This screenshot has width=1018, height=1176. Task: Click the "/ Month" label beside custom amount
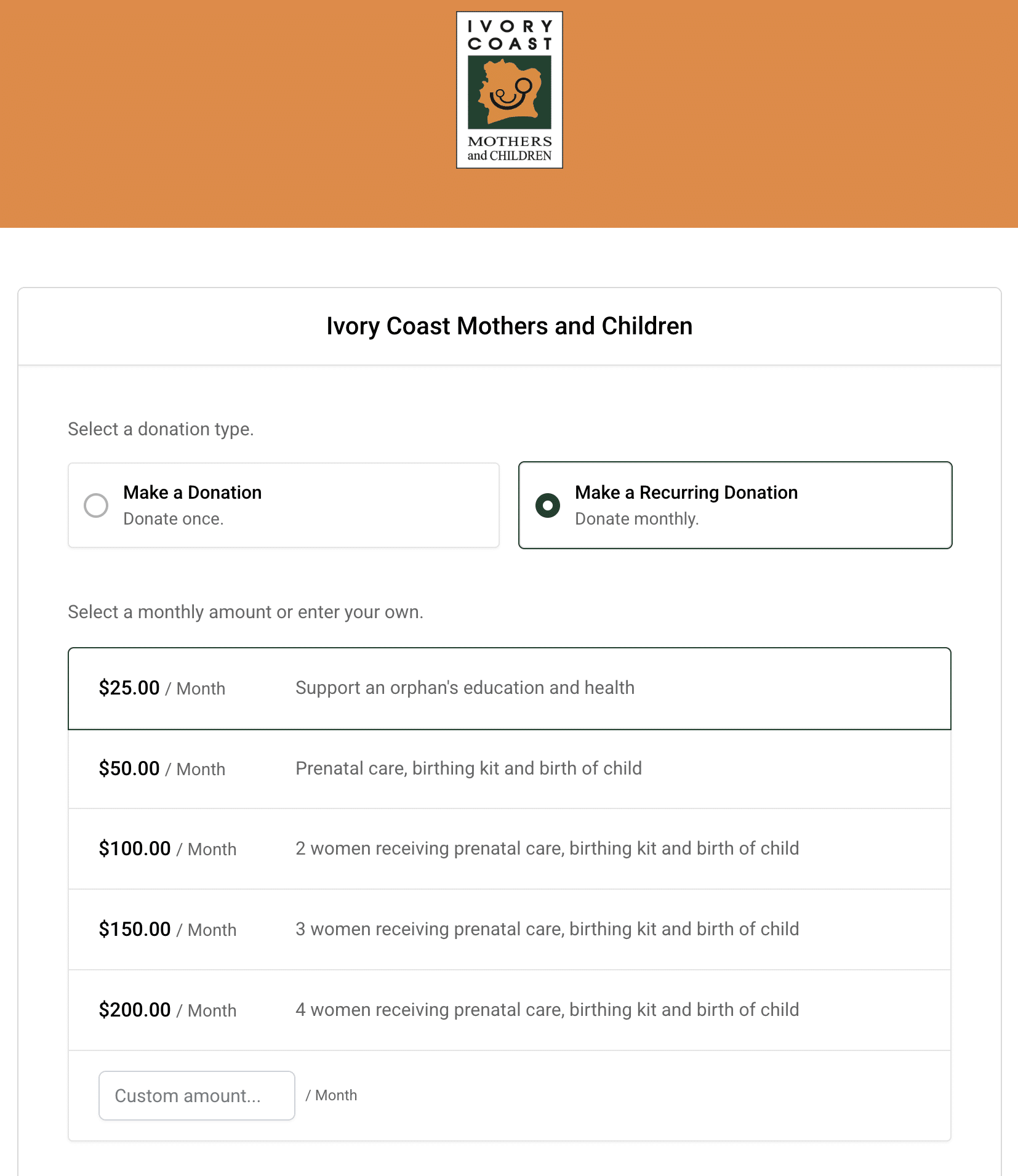coord(331,1095)
